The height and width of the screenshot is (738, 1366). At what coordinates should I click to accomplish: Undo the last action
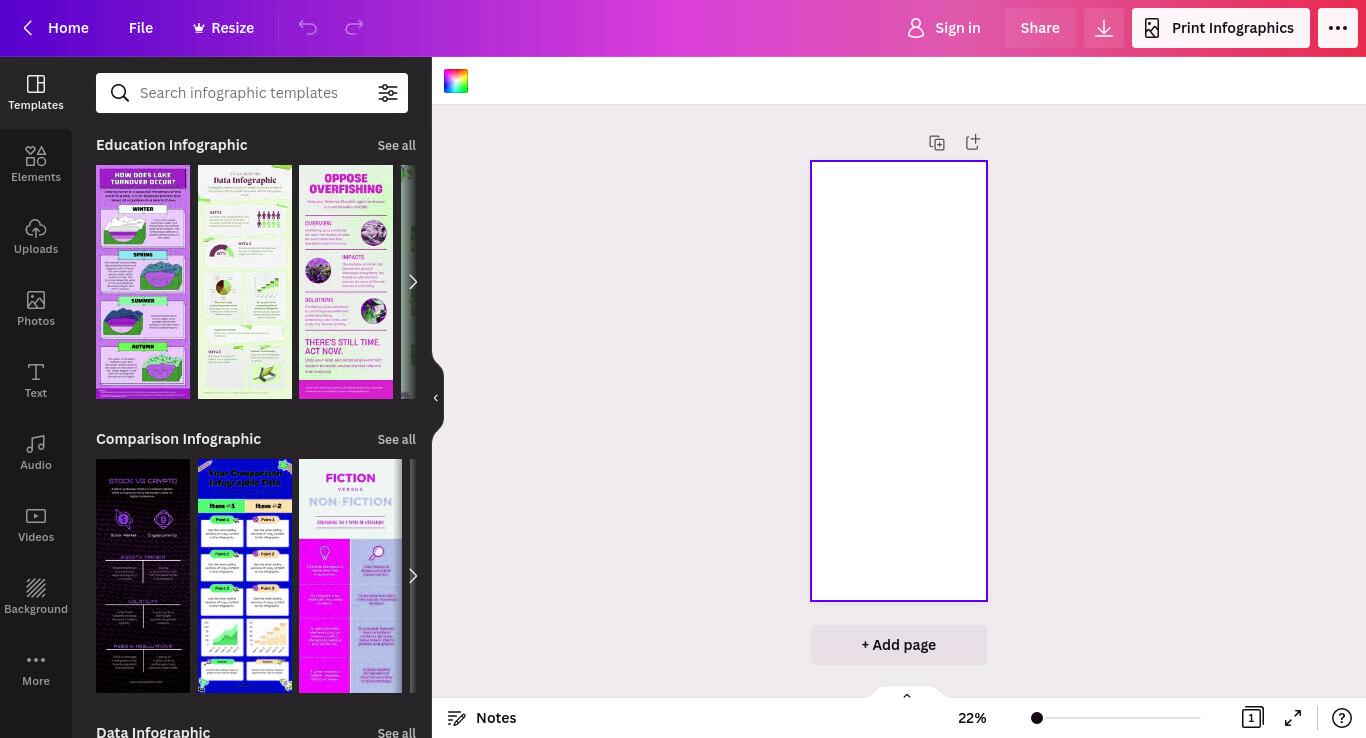pos(308,28)
